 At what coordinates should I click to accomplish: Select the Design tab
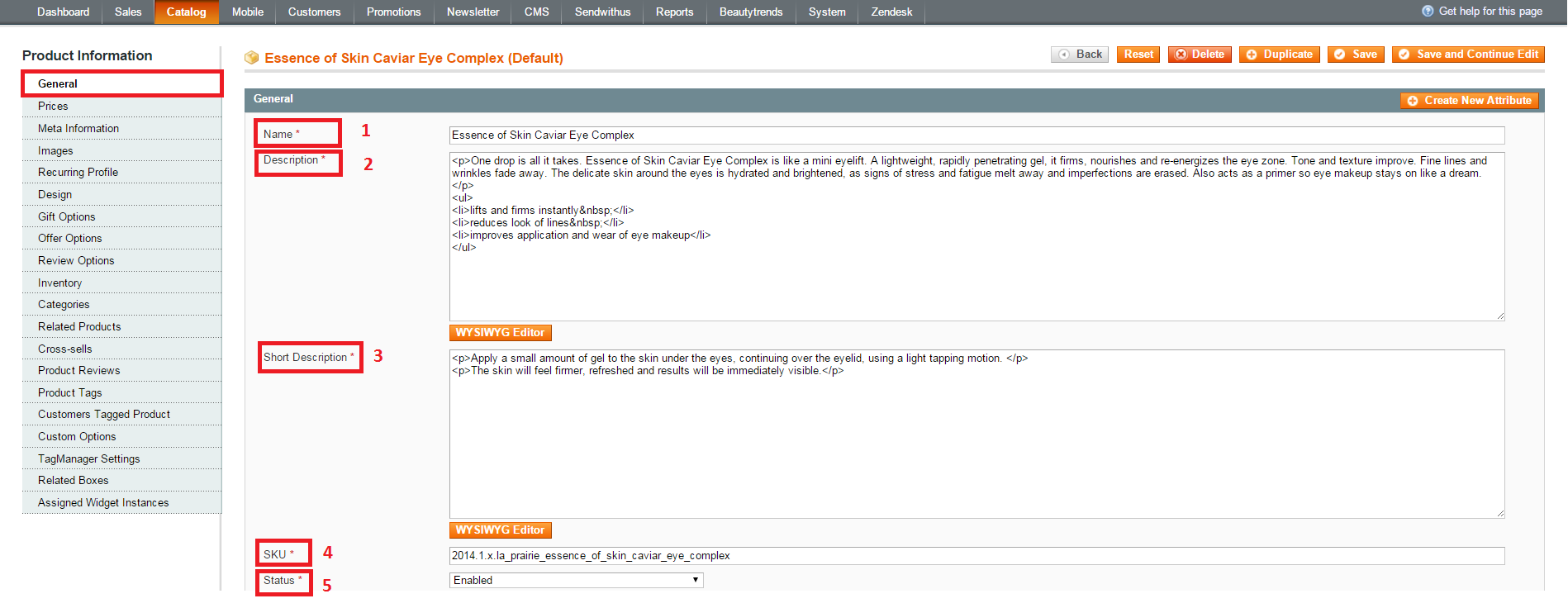click(x=122, y=194)
